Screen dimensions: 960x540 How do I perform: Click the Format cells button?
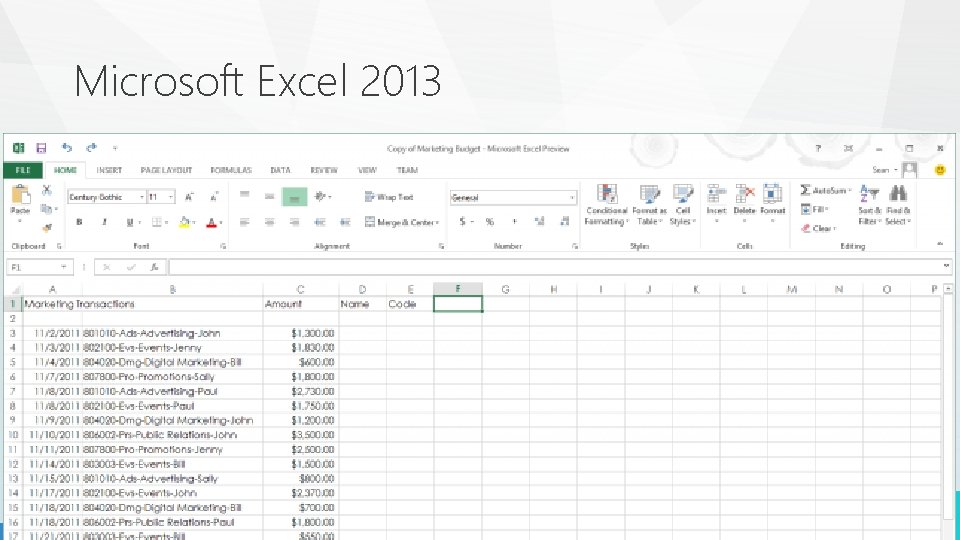tap(773, 203)
